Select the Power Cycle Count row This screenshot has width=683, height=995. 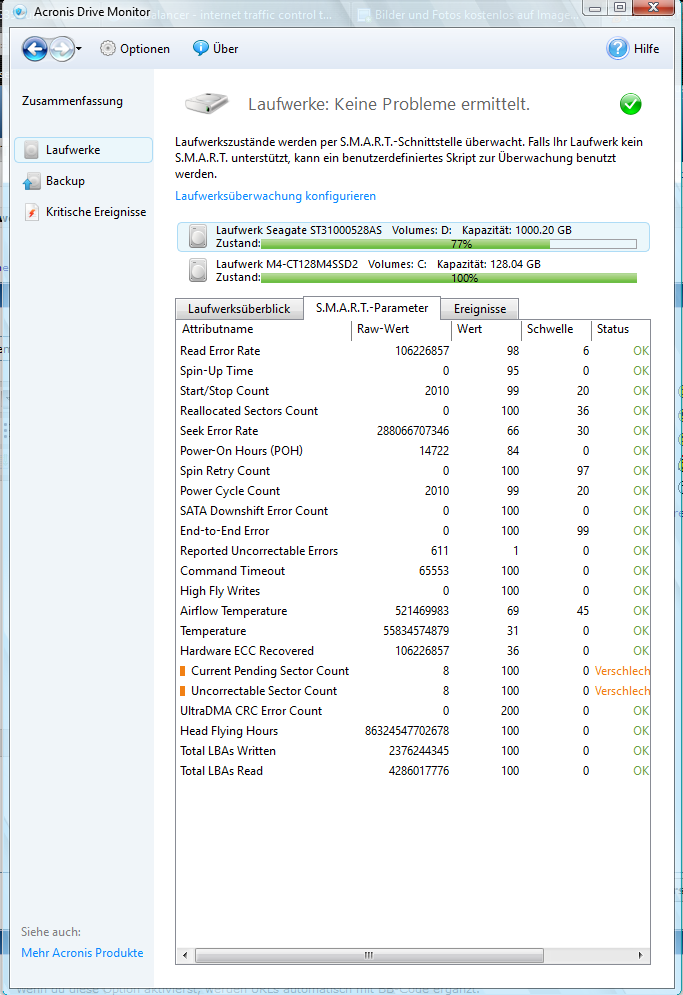[413, 491]
